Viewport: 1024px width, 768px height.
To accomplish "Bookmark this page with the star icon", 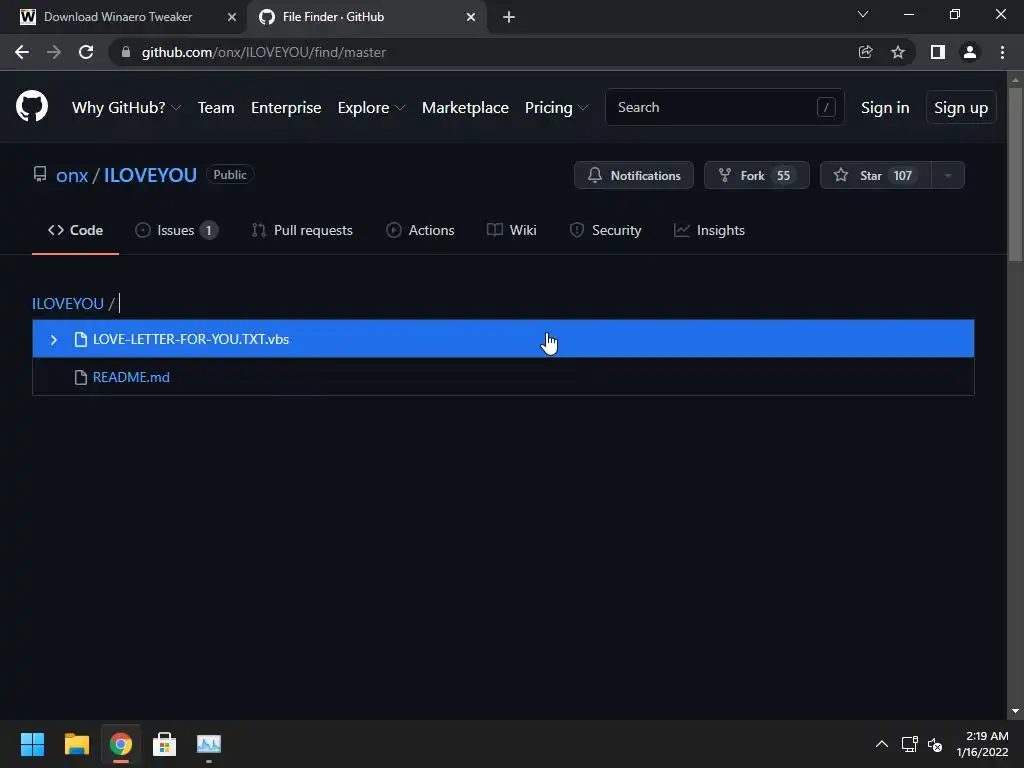I will (x=898, y=52).
